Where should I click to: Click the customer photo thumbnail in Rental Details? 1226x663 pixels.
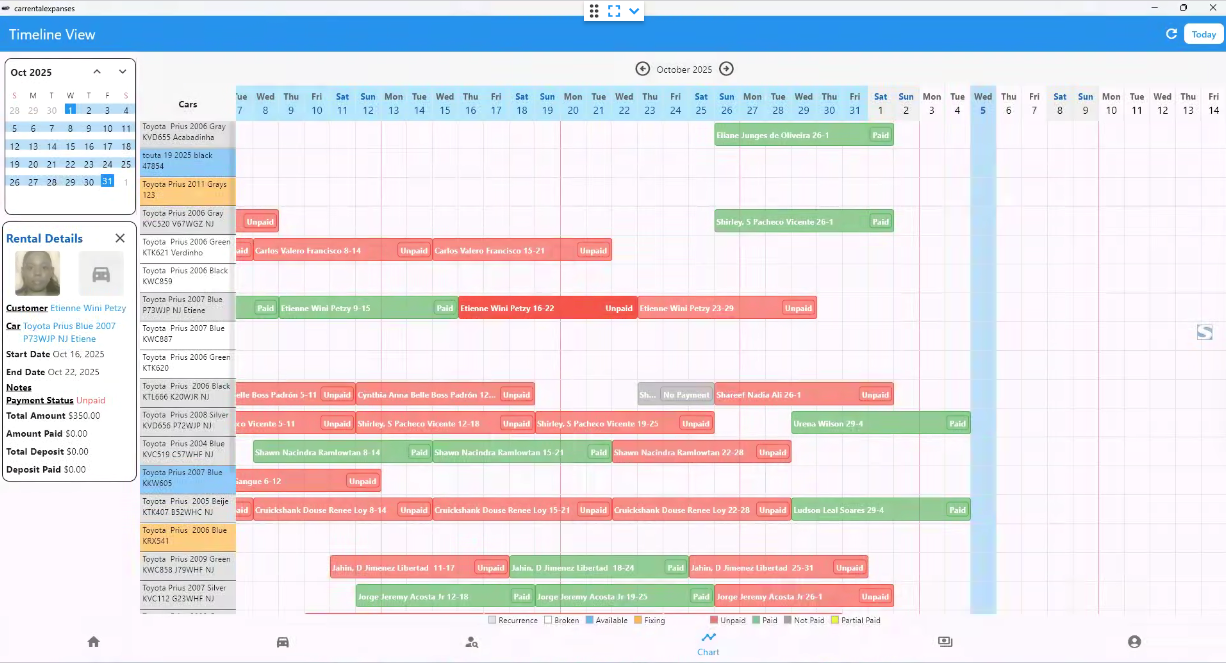38,273
